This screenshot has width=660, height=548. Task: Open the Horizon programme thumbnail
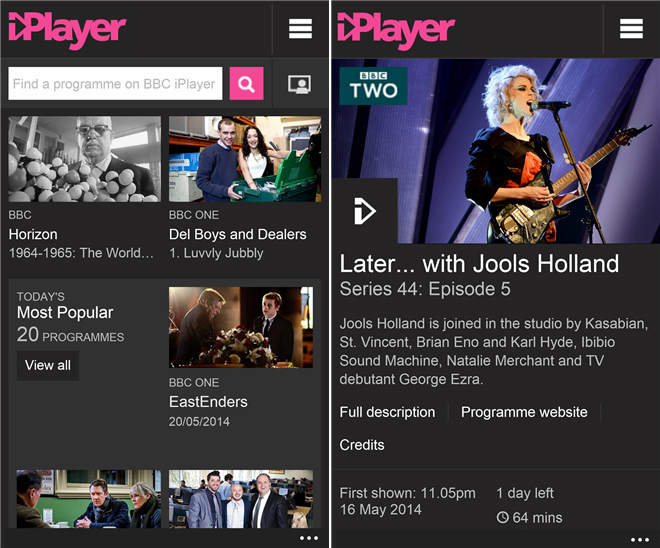coord(85,159)
